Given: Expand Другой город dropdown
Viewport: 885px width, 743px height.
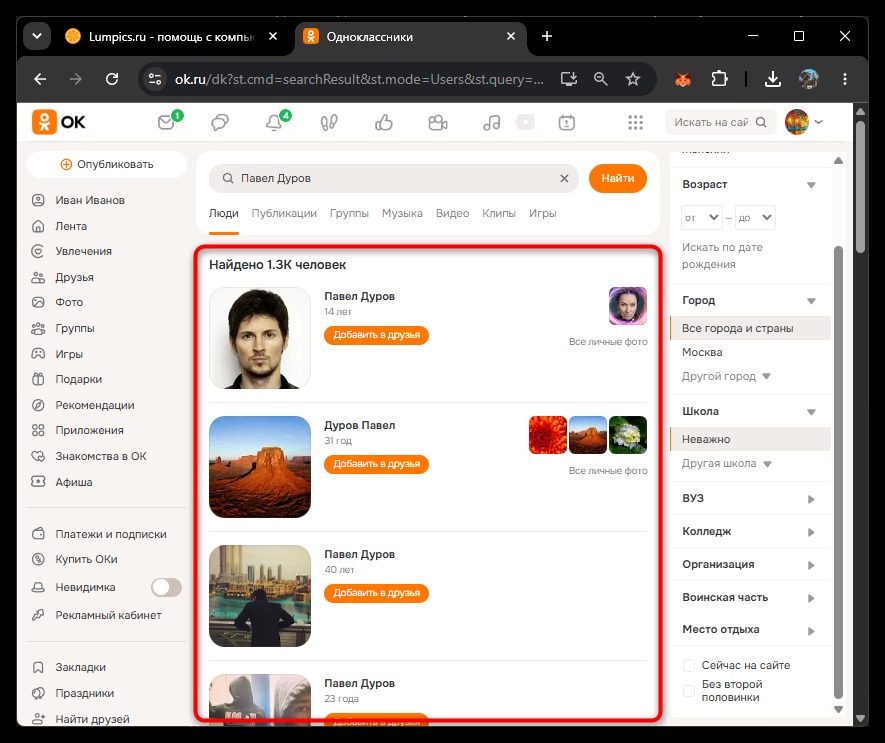Looking at the screenshot, I should [726, 376].
